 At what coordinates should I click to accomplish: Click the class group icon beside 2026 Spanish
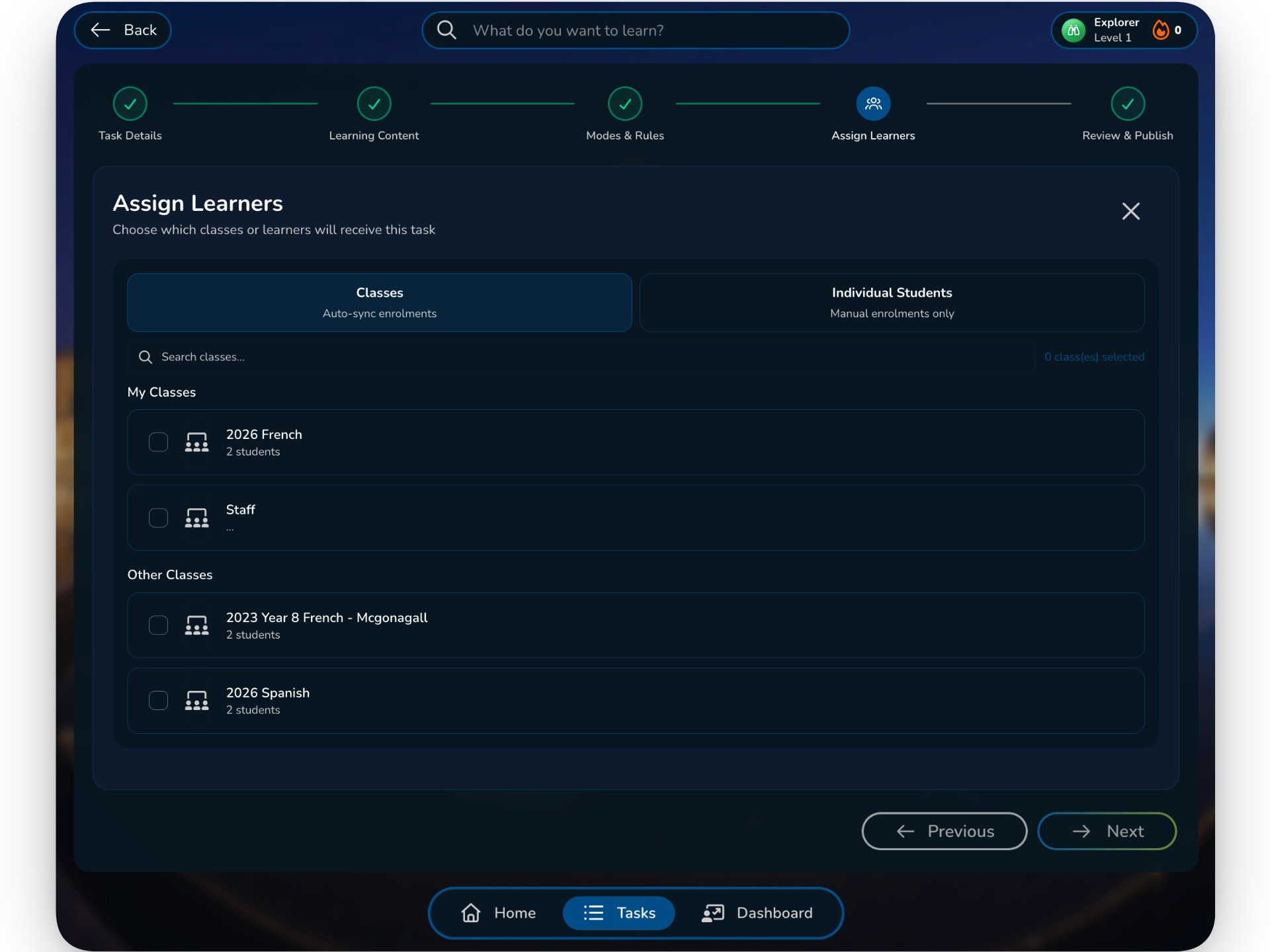tap(197, 701)
